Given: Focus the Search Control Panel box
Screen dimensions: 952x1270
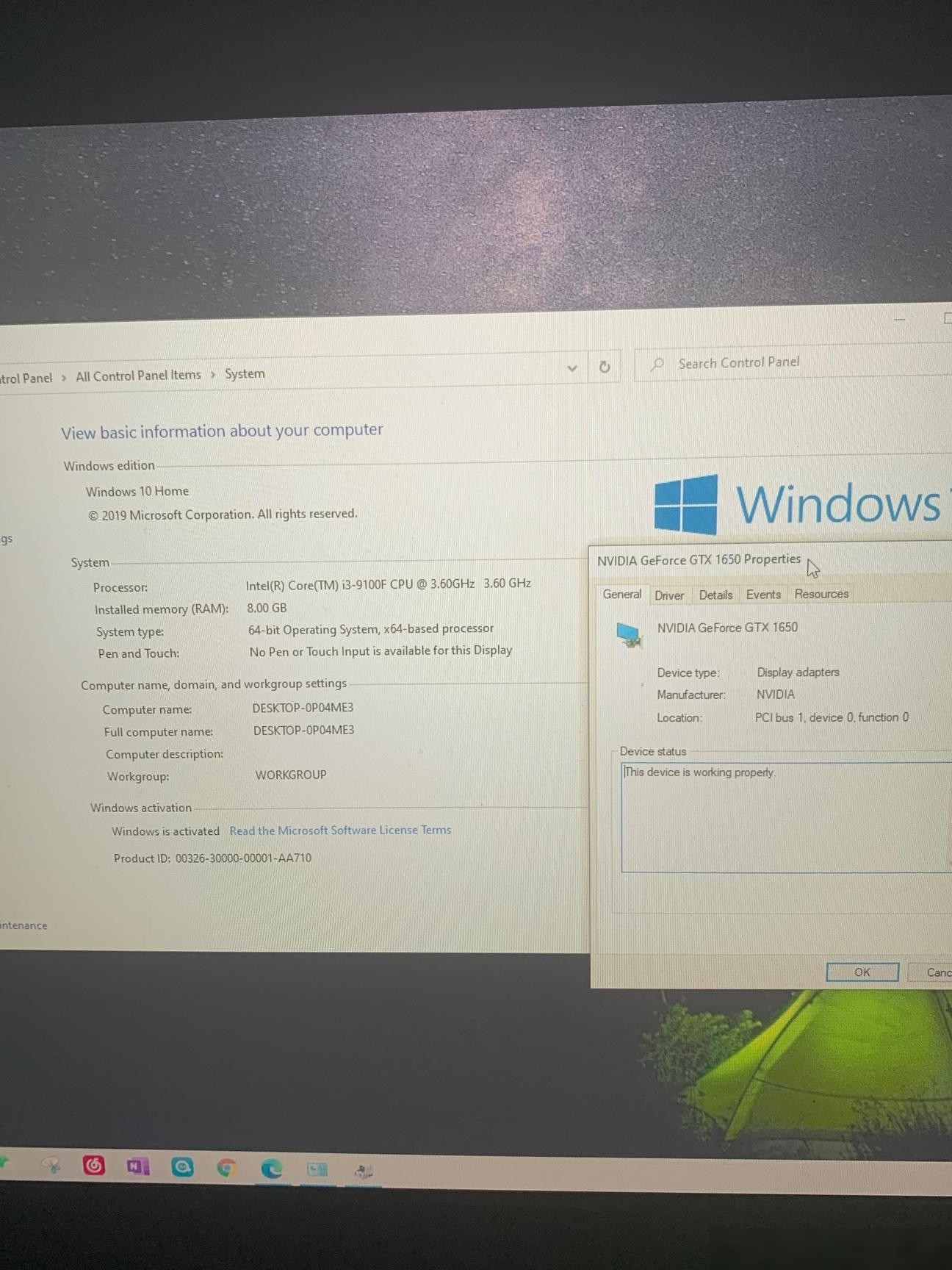Looking at the screenshot, I should tap(793, 362).
